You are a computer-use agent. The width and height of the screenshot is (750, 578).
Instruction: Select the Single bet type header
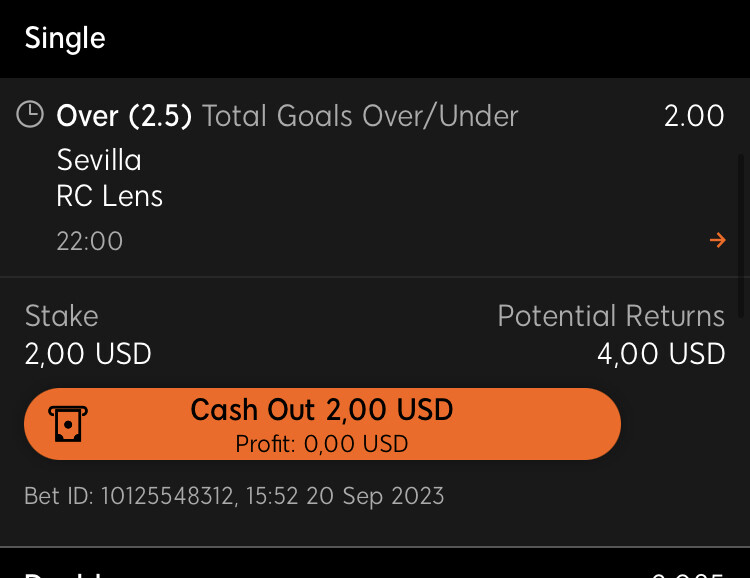65,38
